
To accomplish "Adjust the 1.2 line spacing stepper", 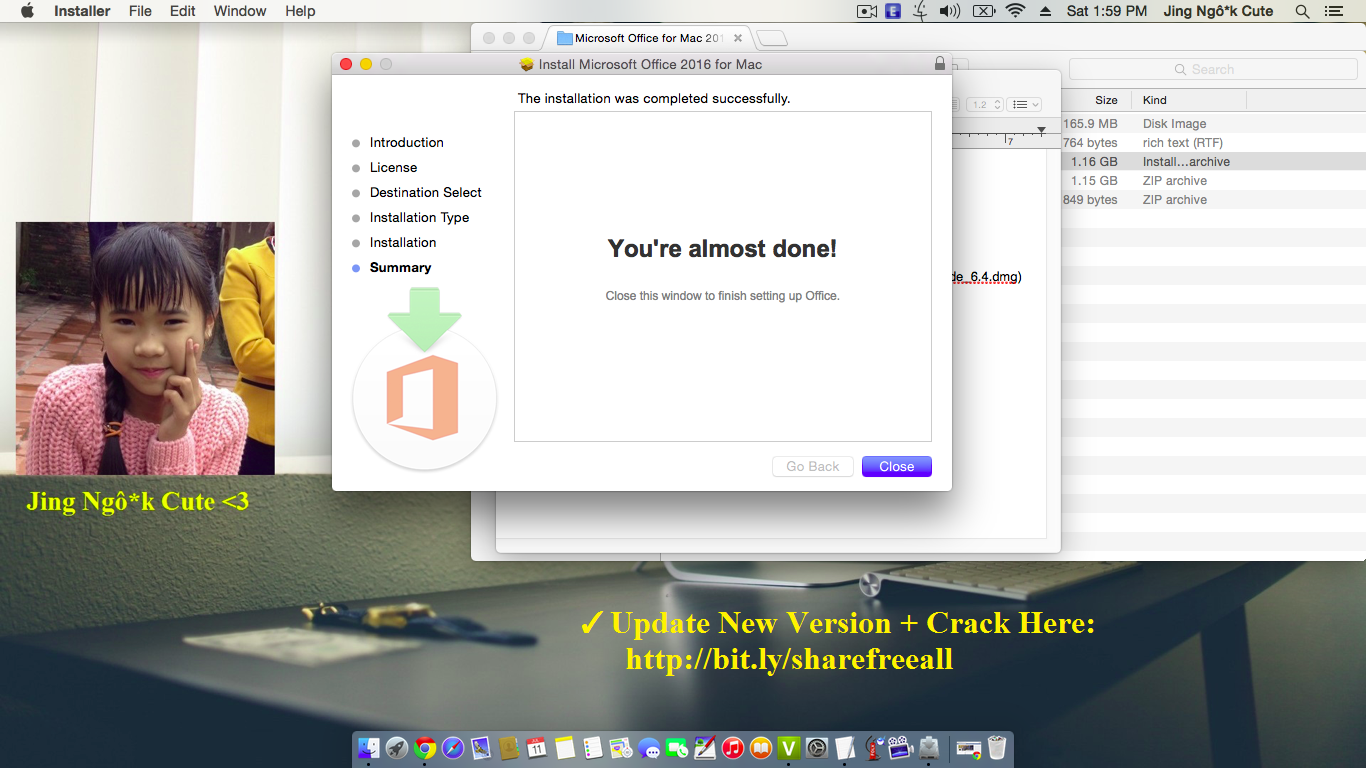I will (x=997, y=104).
